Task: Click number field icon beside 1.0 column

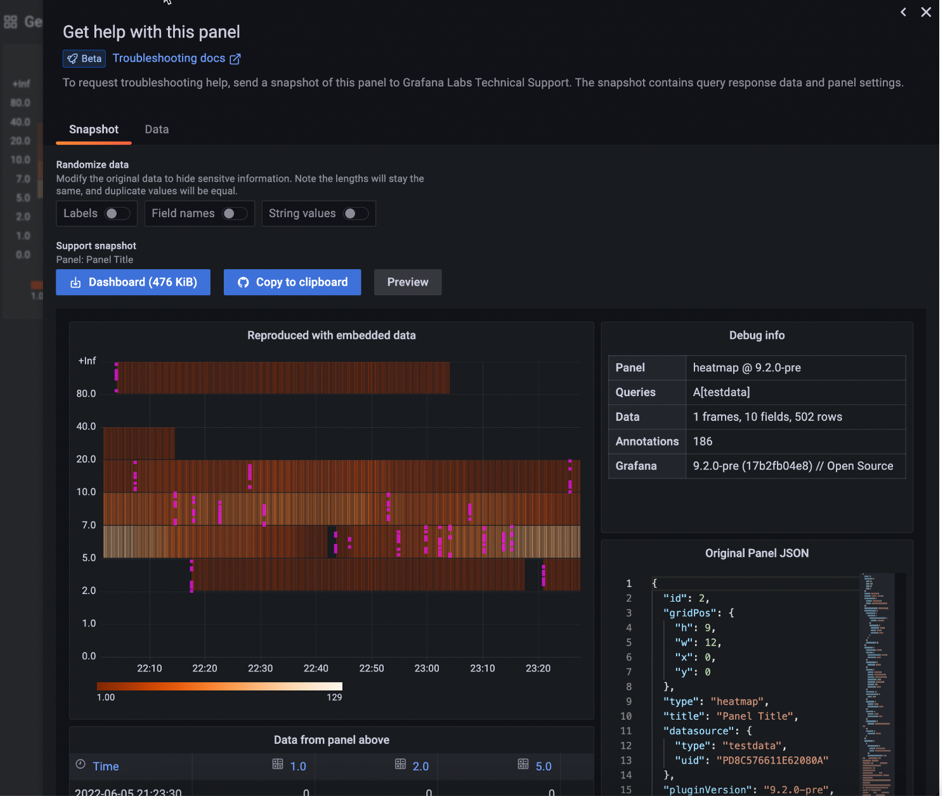Action: click(x=278, y=765)
